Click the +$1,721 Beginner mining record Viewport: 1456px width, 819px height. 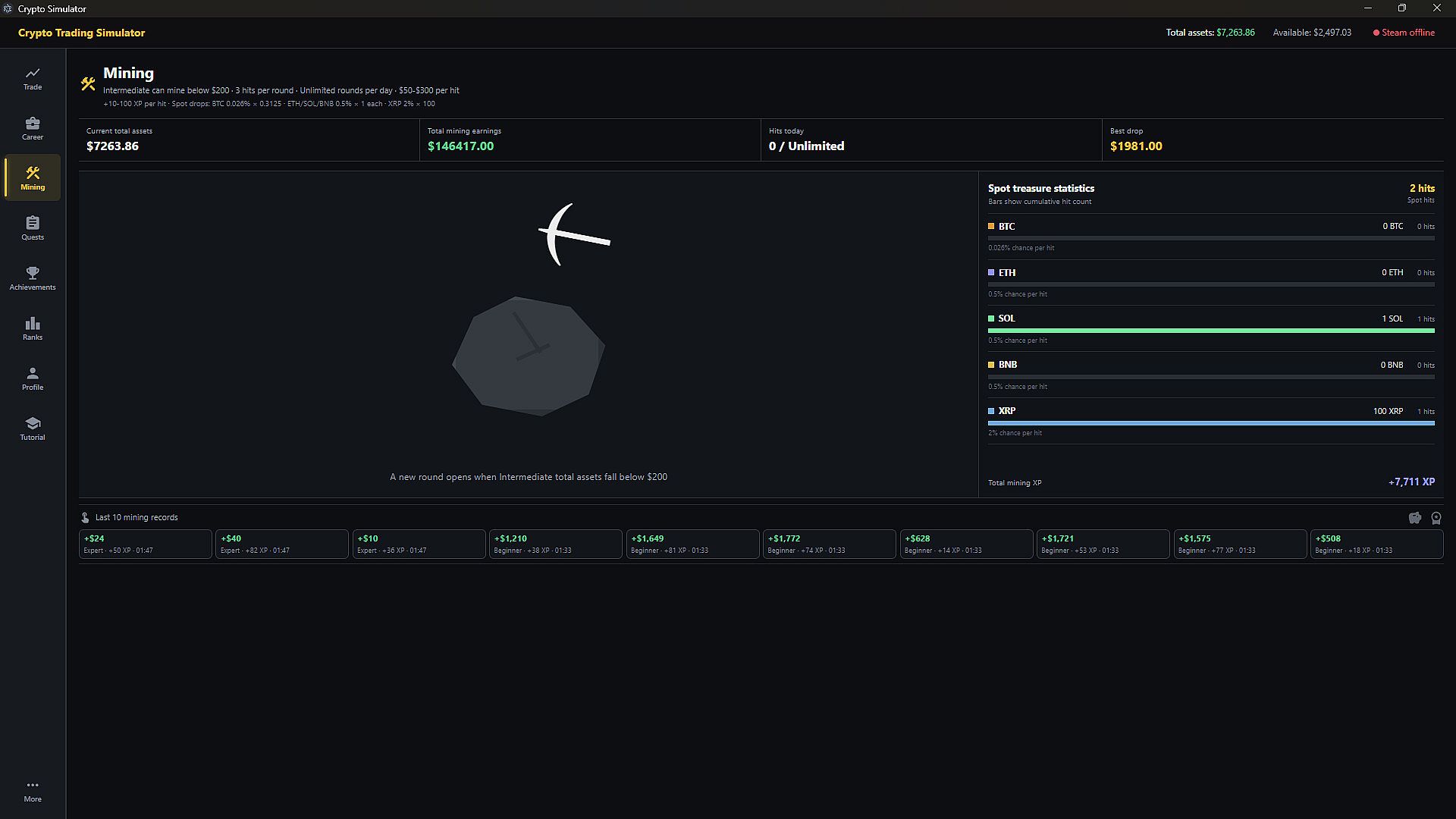click(x=1103, y=544)
